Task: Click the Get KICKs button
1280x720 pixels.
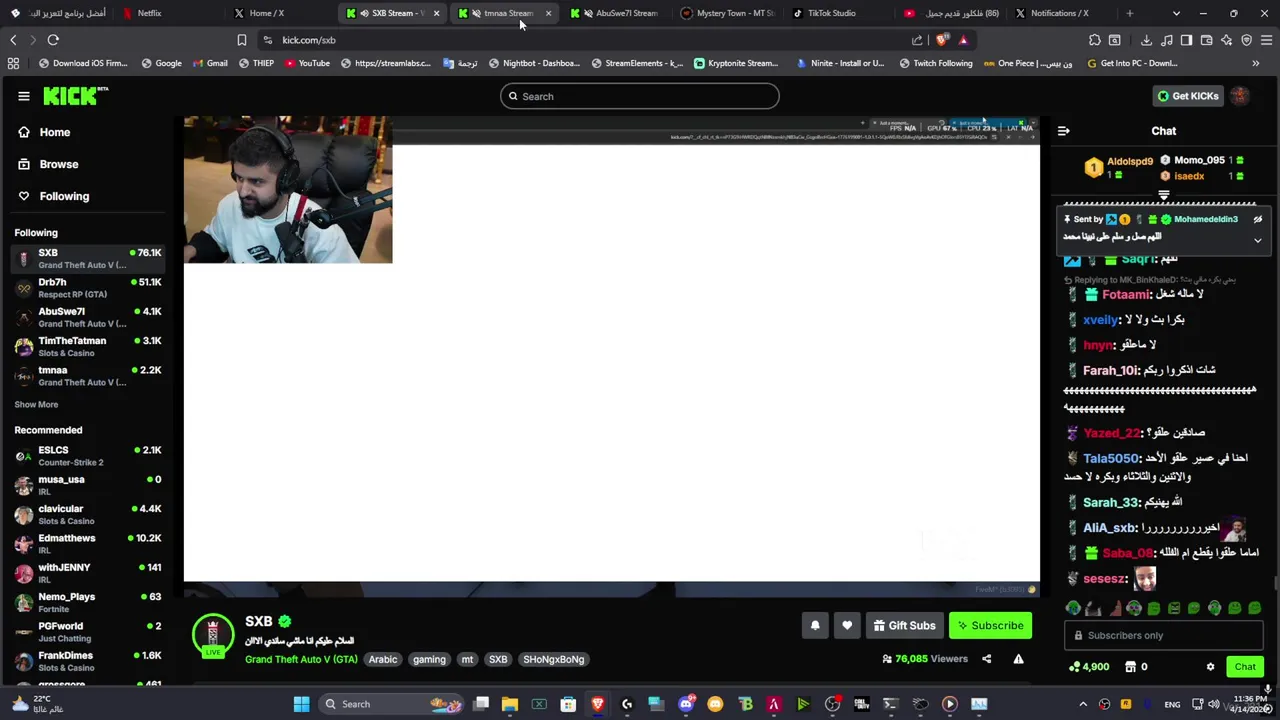Action: tap(1188, 96)
